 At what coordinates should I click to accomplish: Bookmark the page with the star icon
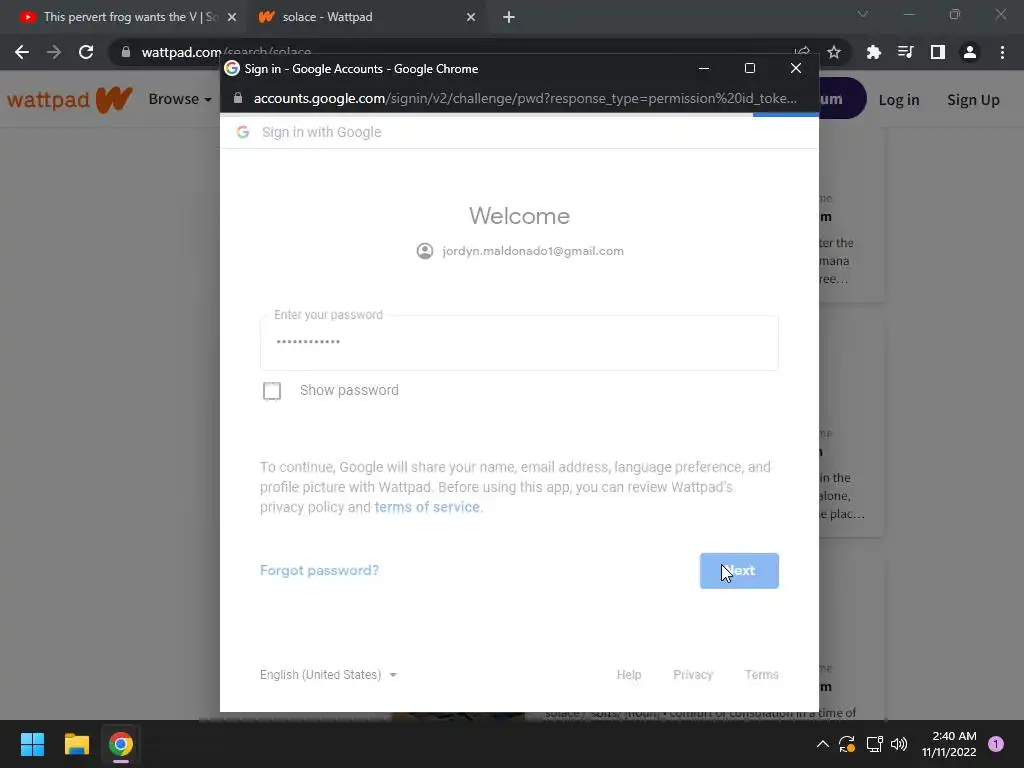[x=834, y=52]
